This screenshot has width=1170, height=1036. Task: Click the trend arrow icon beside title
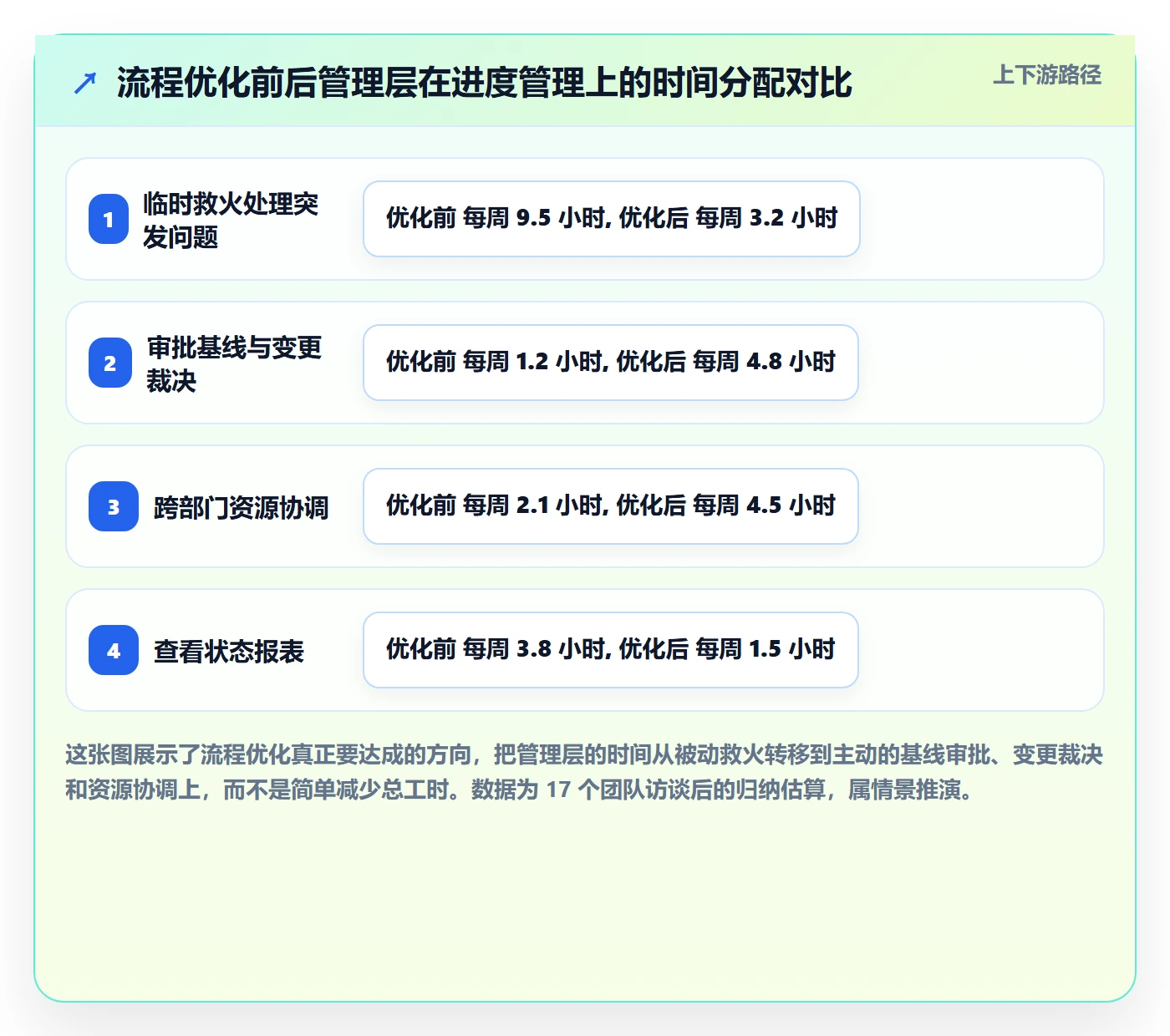pyautogui.click(x=85, y=84)
